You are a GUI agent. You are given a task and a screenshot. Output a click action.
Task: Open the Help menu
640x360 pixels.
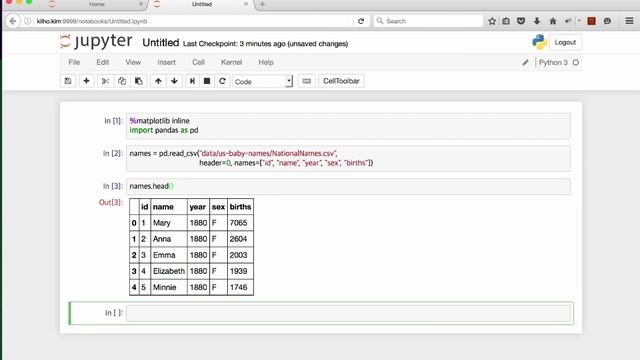click(x=266, y=62)
